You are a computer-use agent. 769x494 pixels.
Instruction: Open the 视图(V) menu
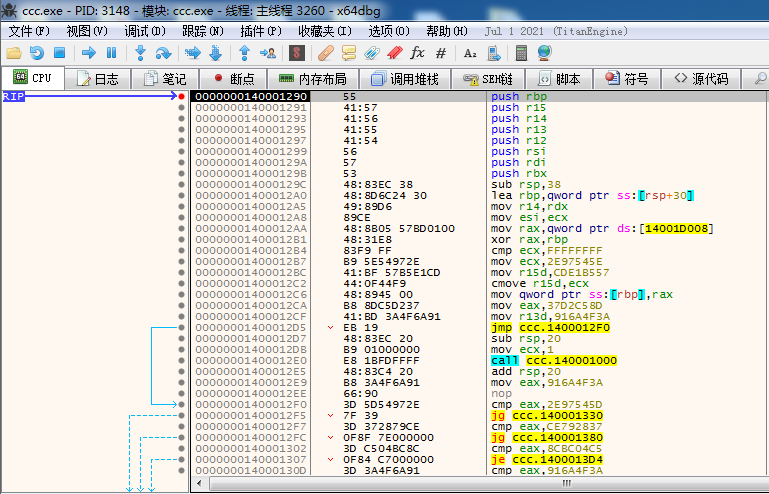click(x=87, y=31)
